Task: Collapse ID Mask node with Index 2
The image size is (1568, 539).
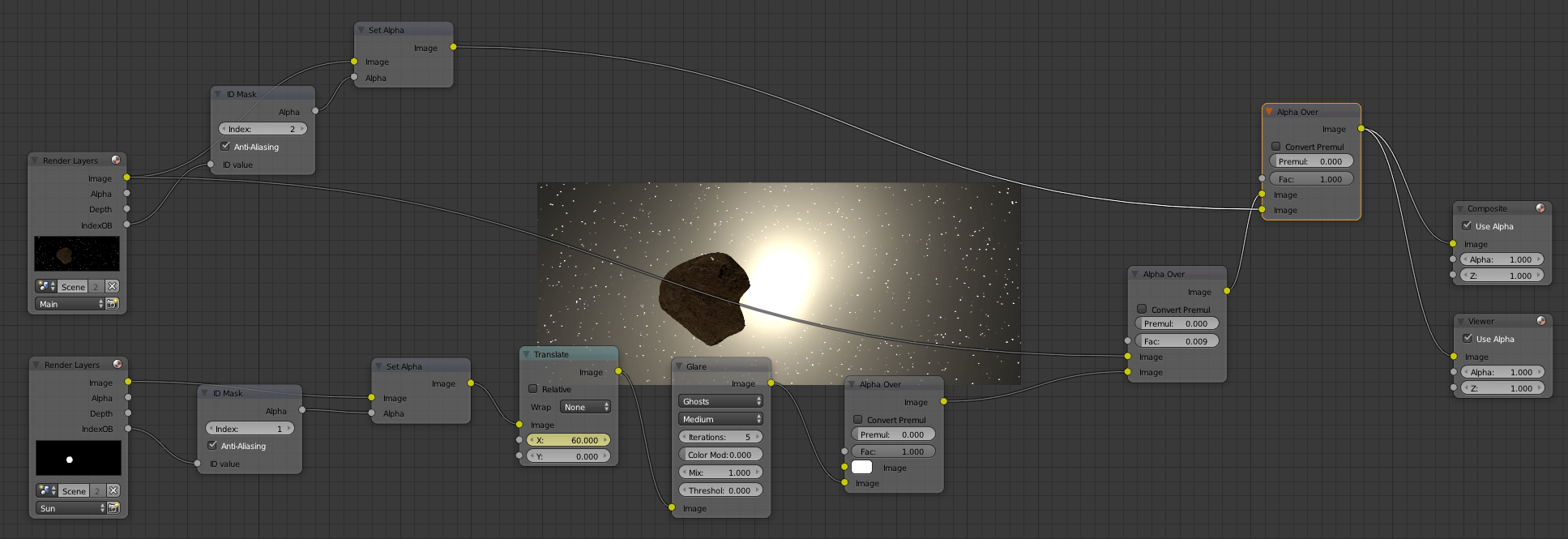Action: point(218,94)
